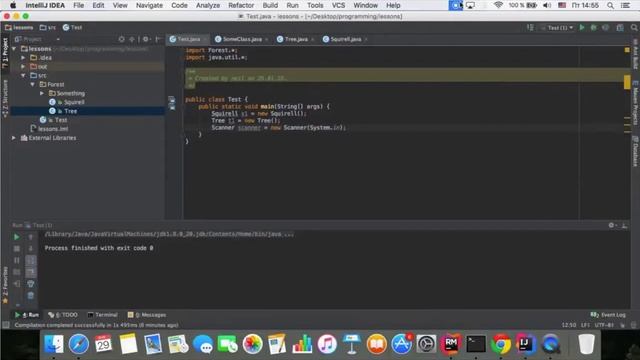Image resolution: width=640 pixels, height=360 pixels.
Task: Click the Make Project build icon
Action: coord(530,27)
